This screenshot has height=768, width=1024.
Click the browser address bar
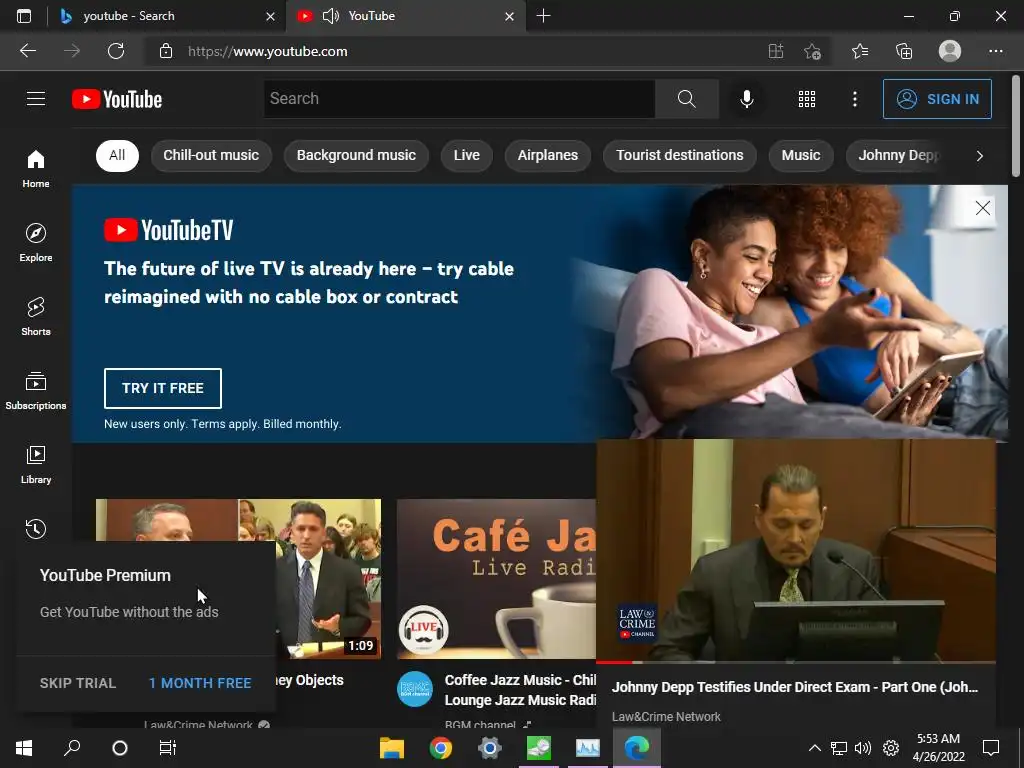click(457, 51)
